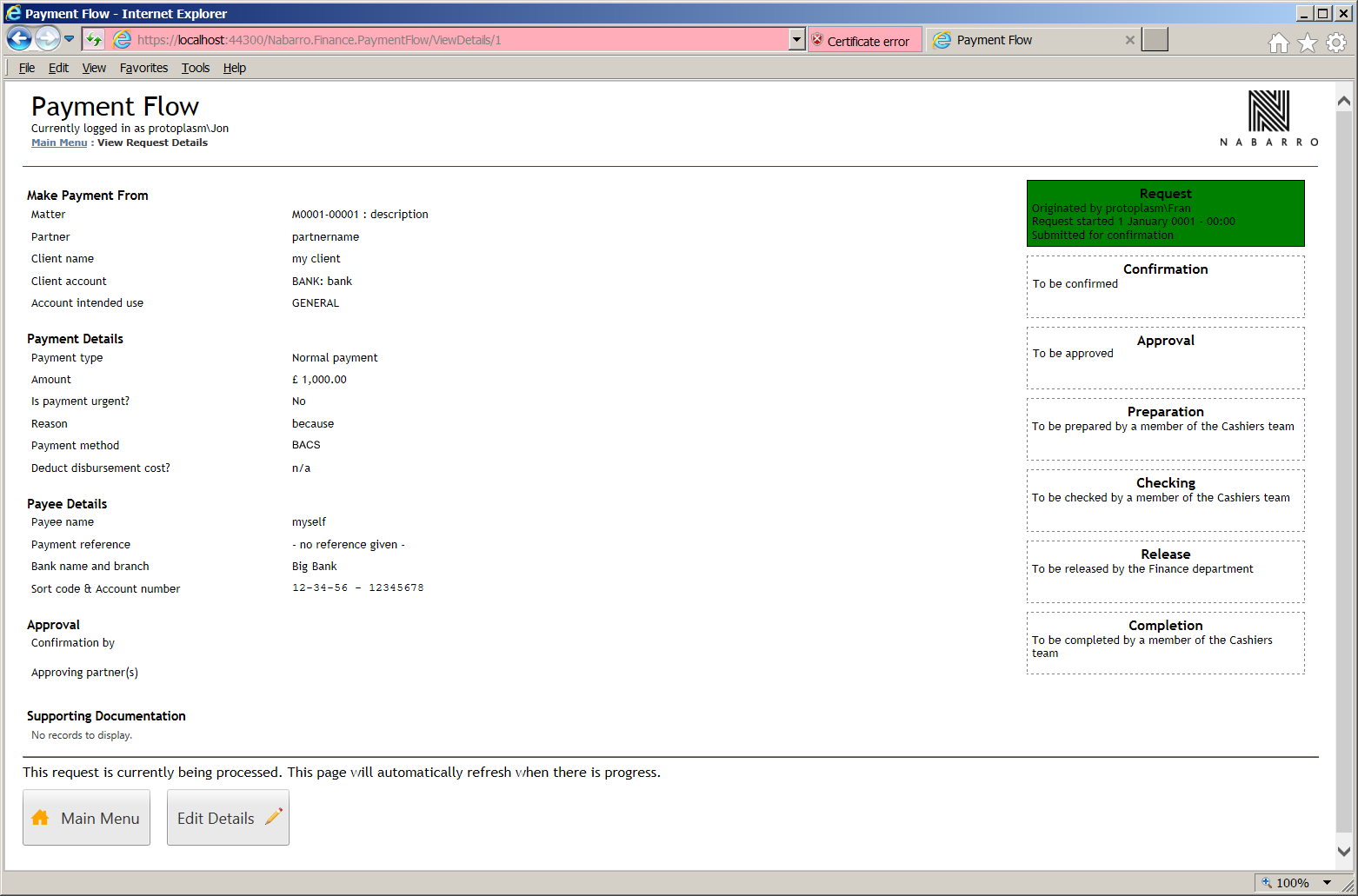Click the 'partnername' value

(x=325, y=237)
